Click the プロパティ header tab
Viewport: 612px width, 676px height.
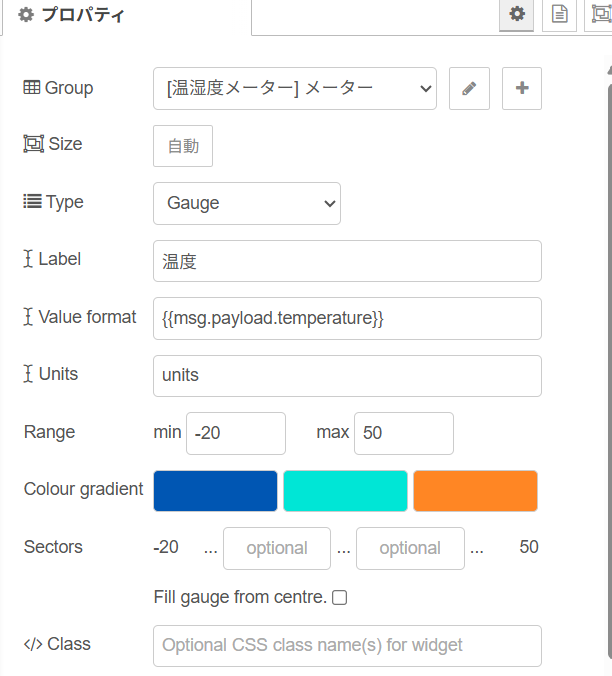coord(72,15)
